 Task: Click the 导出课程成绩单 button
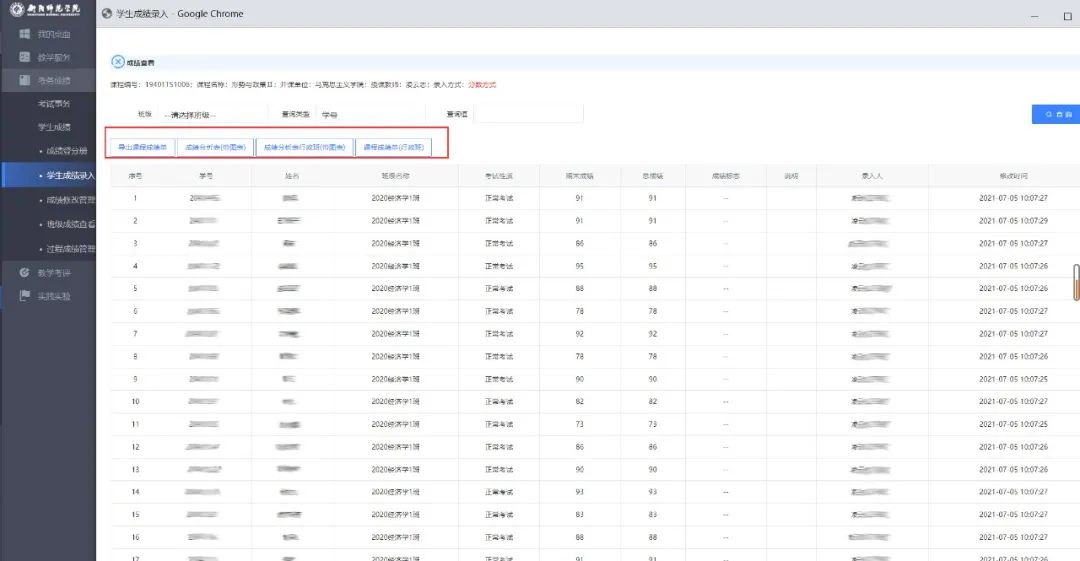142,147
